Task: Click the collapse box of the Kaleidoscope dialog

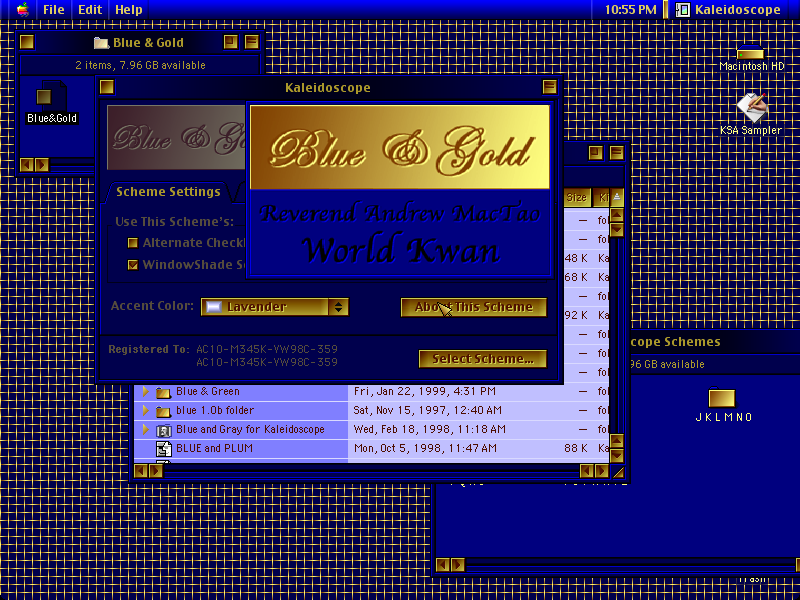Action: coord(549,87)
